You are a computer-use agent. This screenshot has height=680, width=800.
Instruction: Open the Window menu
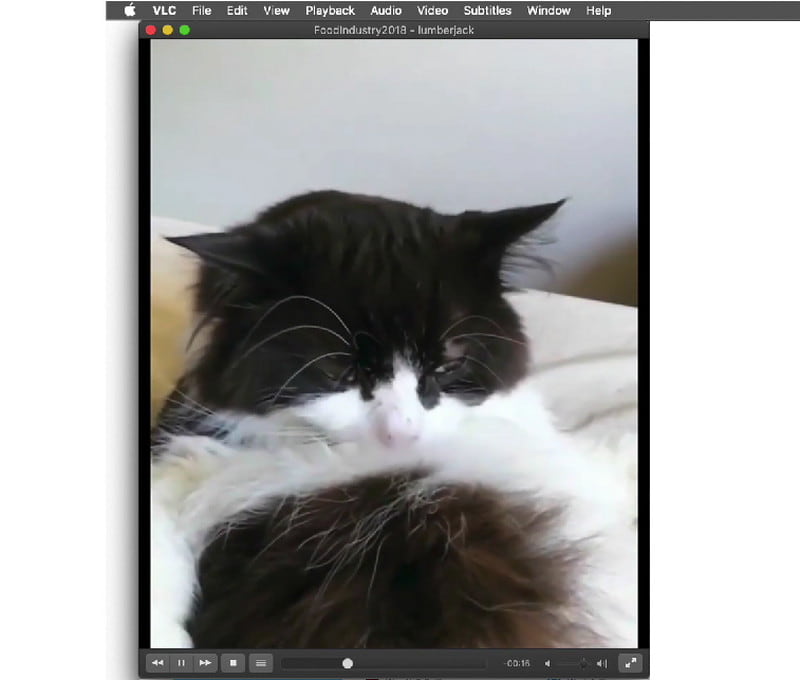click(x=548, y=11)
